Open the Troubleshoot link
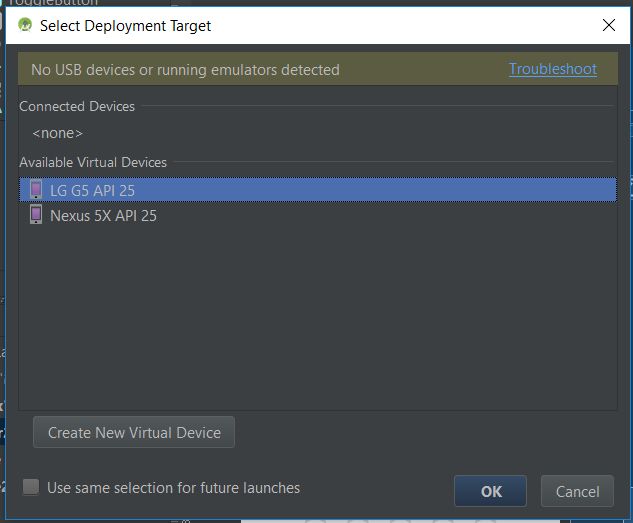This screenshot has width=633, height=523. tap(553, 69)
